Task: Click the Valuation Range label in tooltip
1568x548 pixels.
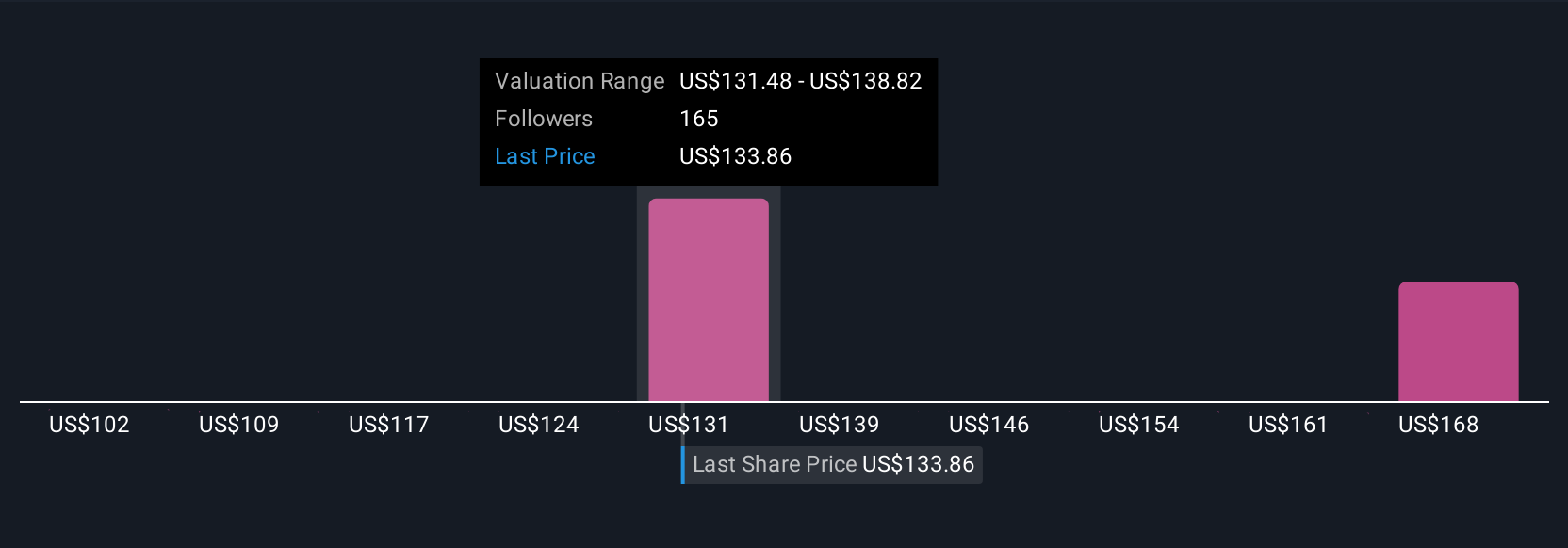Action: click(580, 81)
